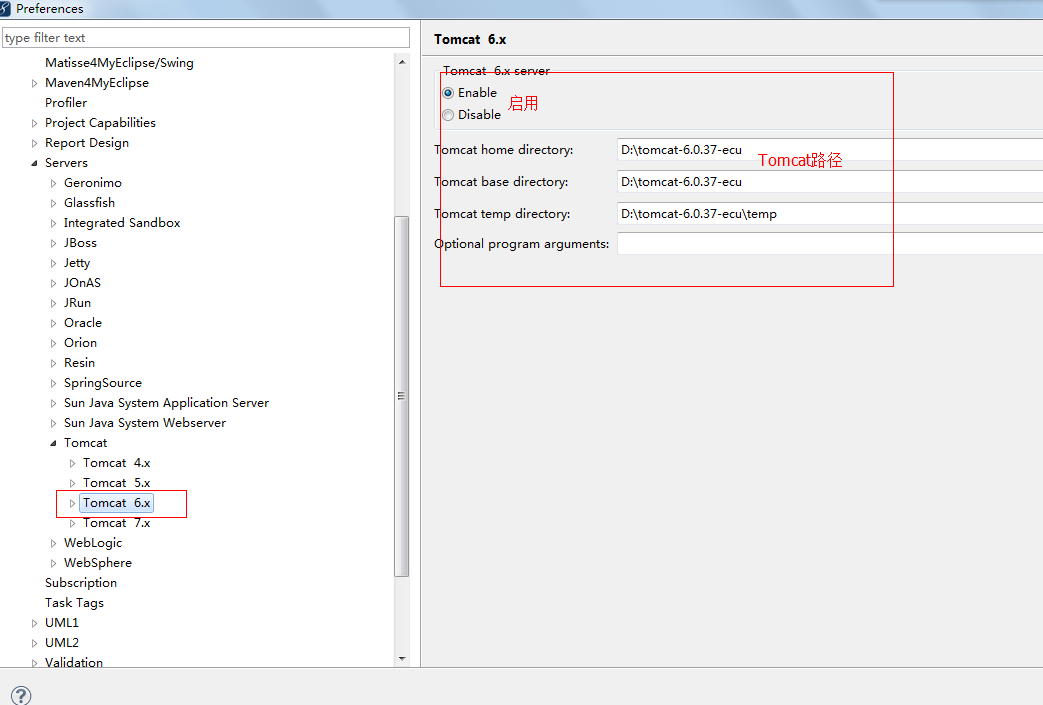The image size is (1043, 705).
Task: Select the JRun server item
Action: pos(77,303)
